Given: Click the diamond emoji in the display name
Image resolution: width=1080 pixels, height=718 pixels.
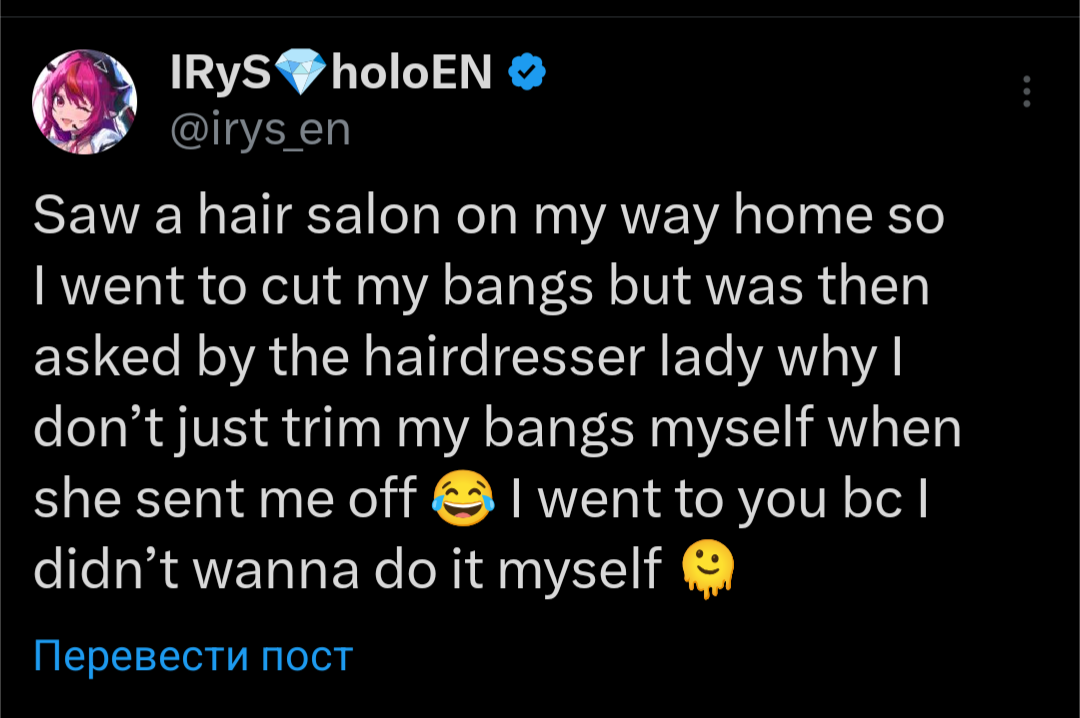Looking at the screenshot, I should click(301, 72).
